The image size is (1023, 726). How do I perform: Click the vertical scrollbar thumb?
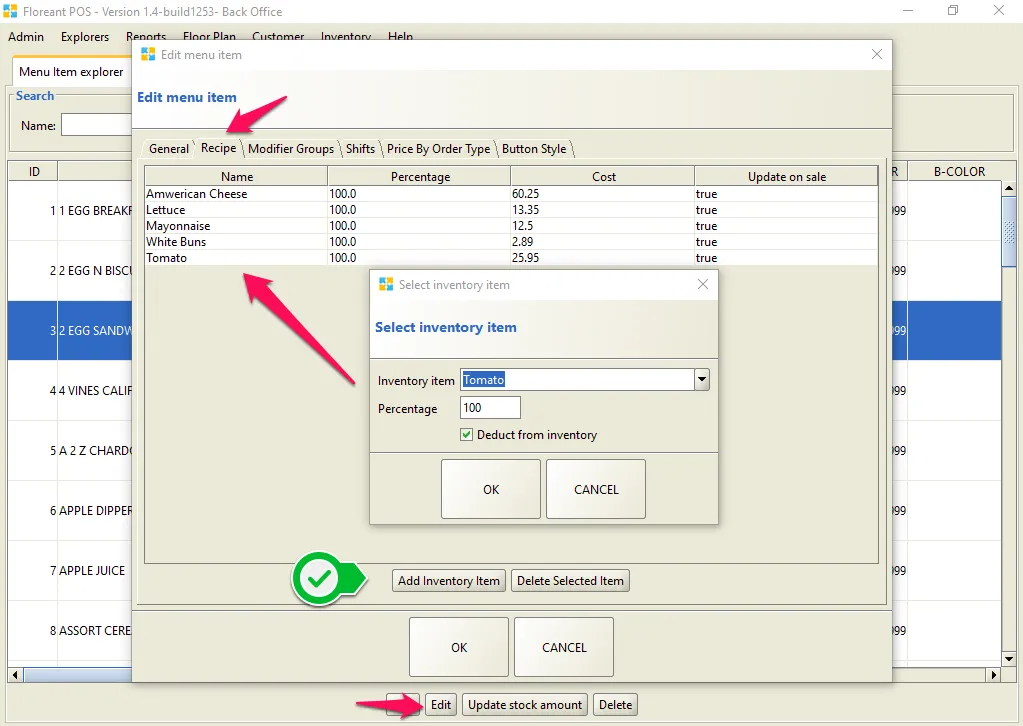click(x=1009, y=232)
